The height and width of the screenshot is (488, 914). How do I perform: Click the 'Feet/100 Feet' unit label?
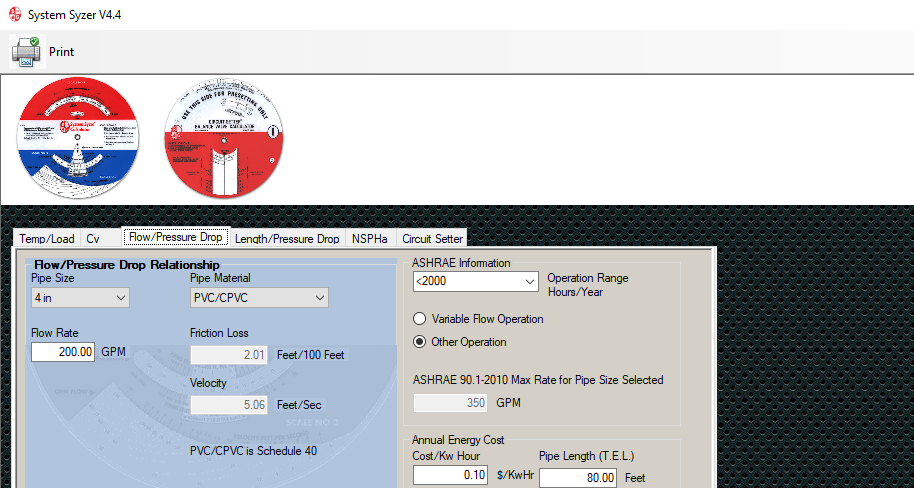point(311,354)
